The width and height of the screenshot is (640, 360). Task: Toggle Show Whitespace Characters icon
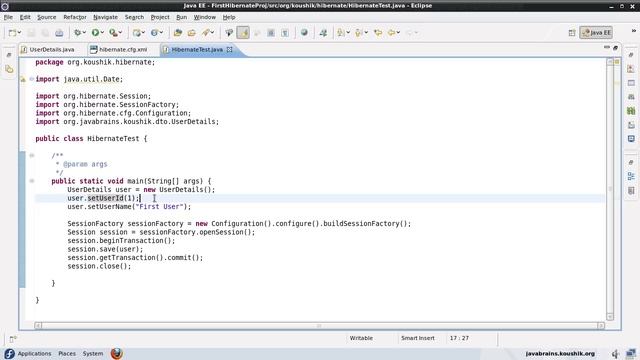285,33
